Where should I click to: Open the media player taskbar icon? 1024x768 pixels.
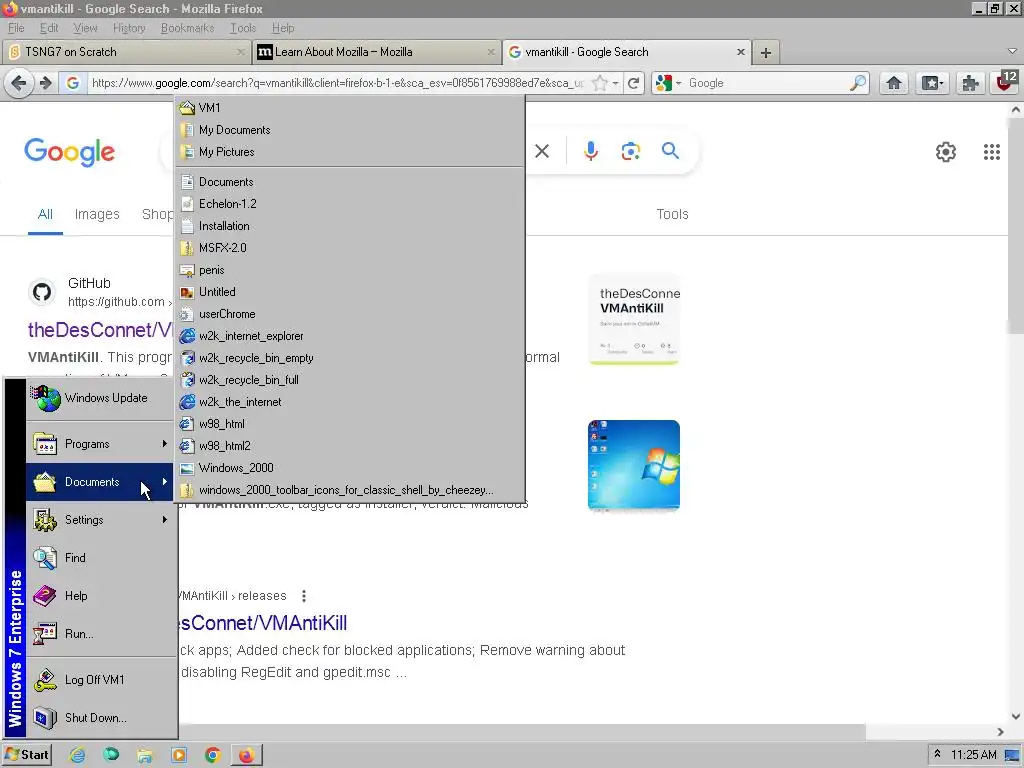click(178, 755)
